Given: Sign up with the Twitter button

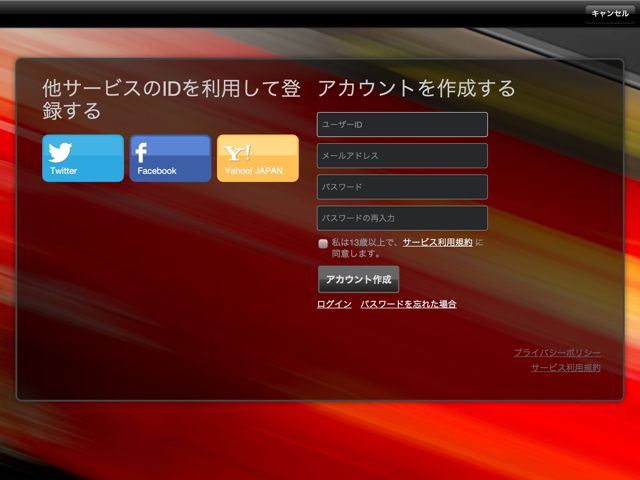Looking at the screenshot, I should 83,158.
